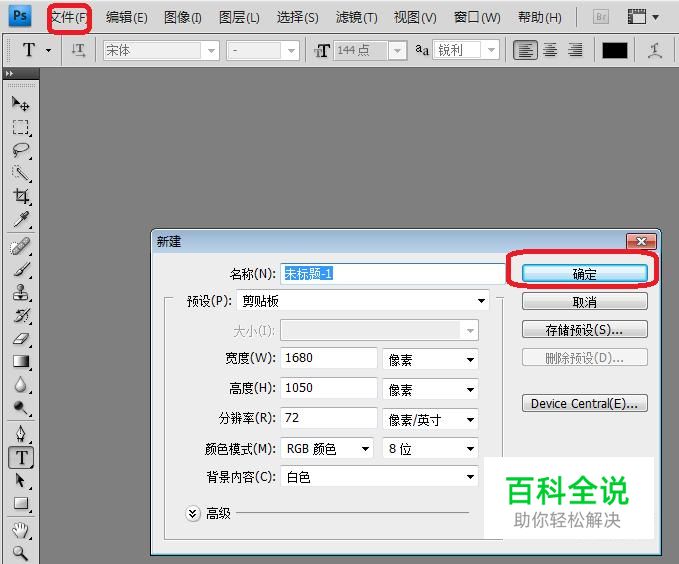Open the bit depth dropdown 8 位
The height and width of the screenshot is (564, 679).
(430, 448)
